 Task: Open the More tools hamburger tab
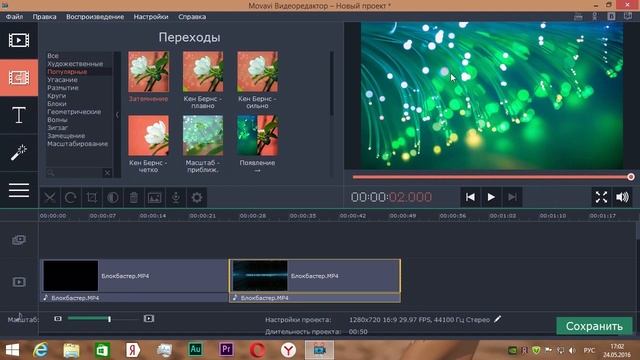tap(19, 190)
